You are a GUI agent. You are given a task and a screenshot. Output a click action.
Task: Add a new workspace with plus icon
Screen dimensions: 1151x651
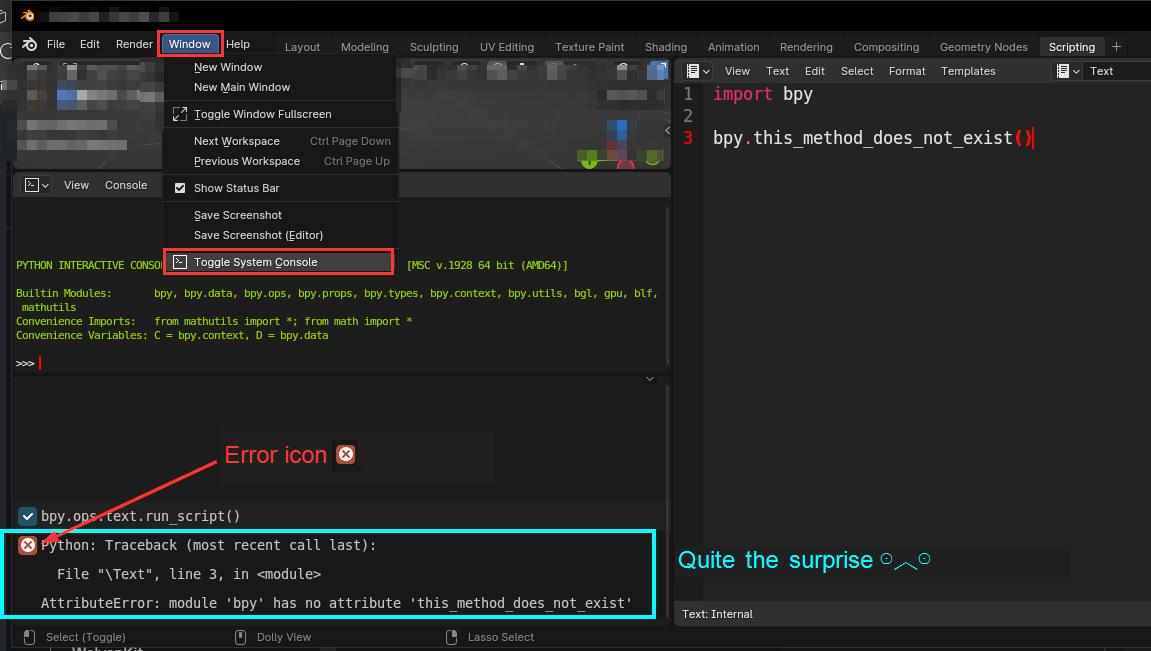(x=1117, y=47)
